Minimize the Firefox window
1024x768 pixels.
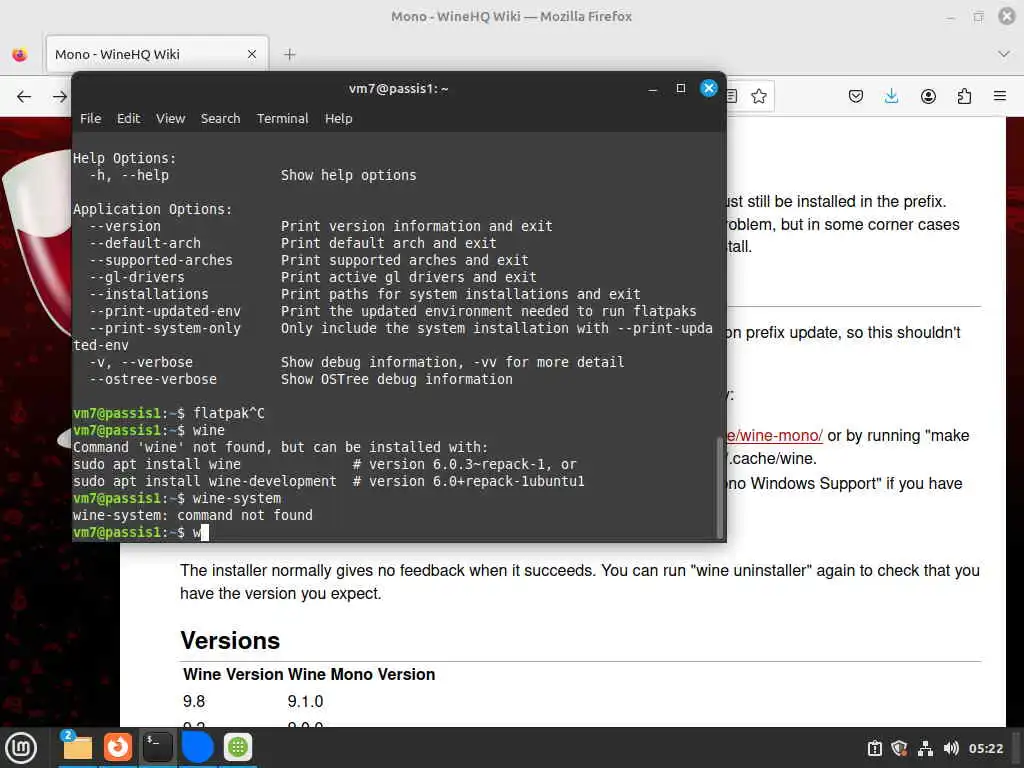point(950,16)
